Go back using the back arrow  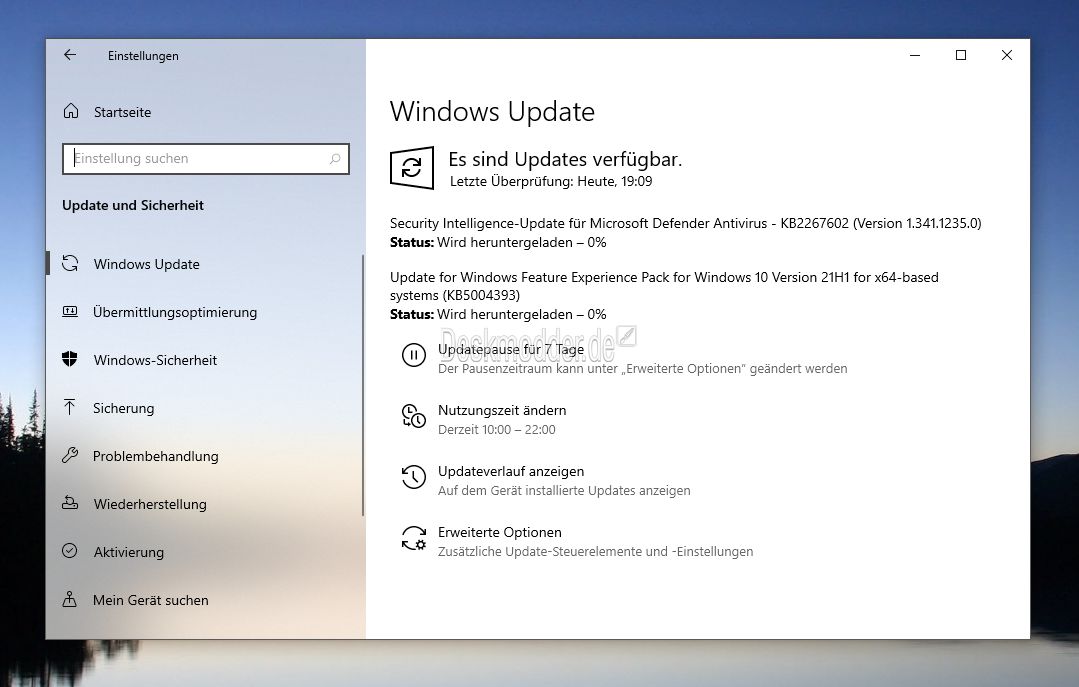[x=70, y=55]
